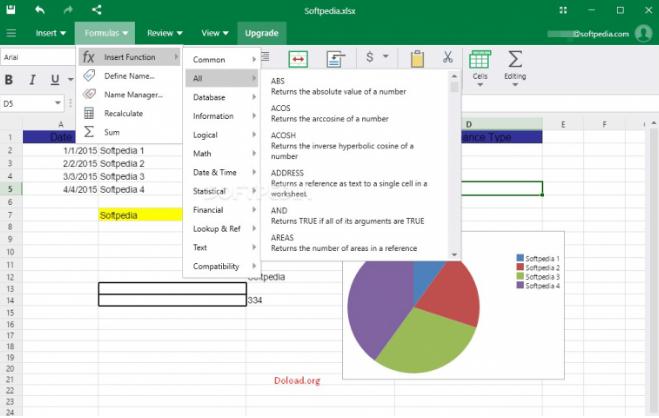This screenshot has width=659, height=418.
Task: Open the Formulas menu
Action: coord(105,33)
